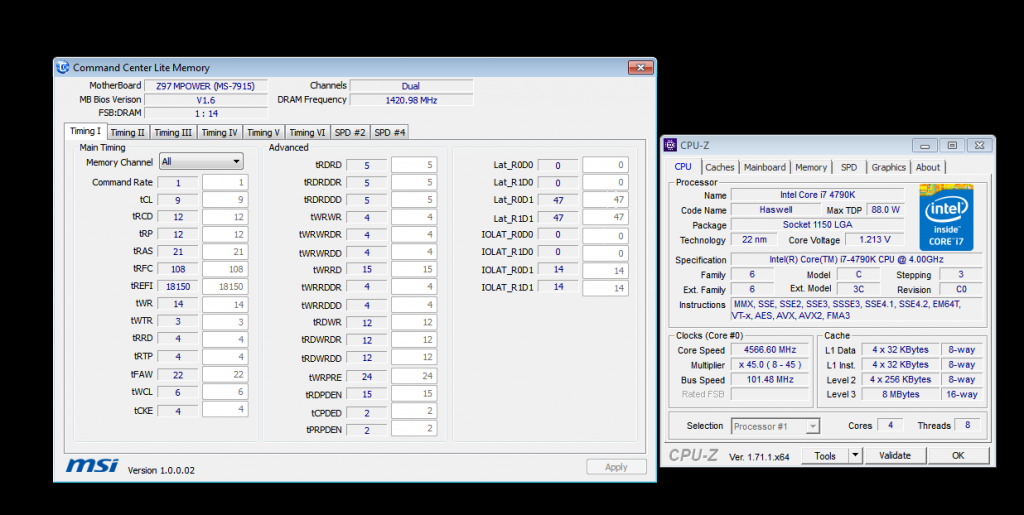Open the SPD #4 tab
1024x515 pixels.
coord(389,133)
